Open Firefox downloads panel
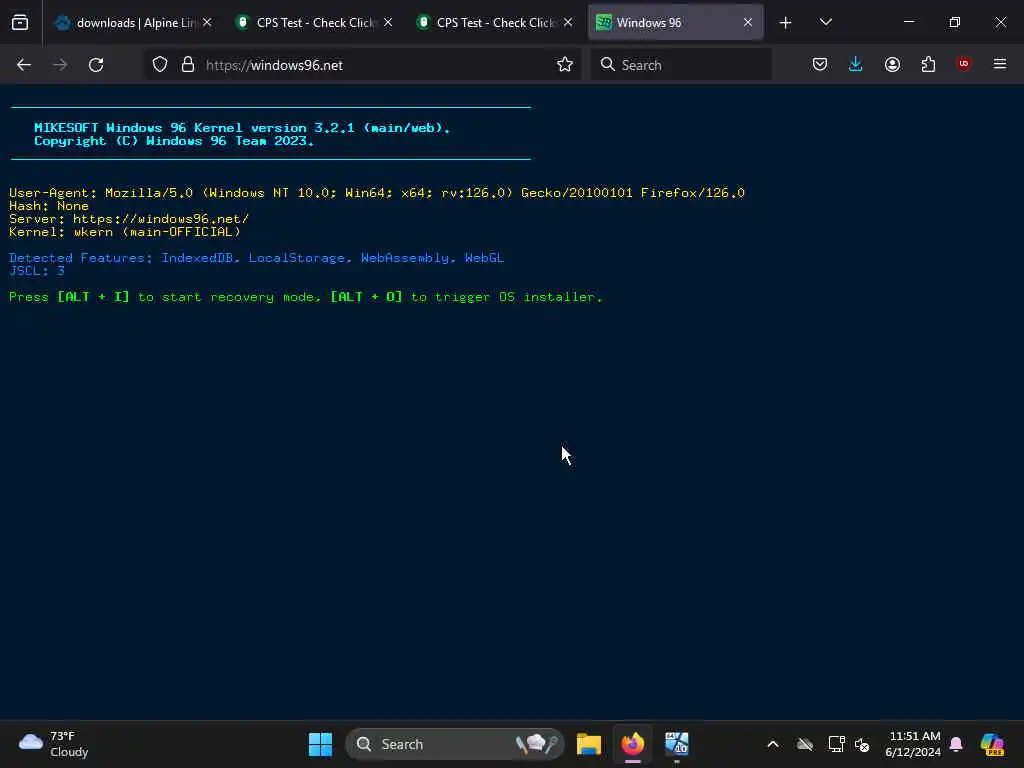The width and height of the screenshot is (1024, 768). 856,65
